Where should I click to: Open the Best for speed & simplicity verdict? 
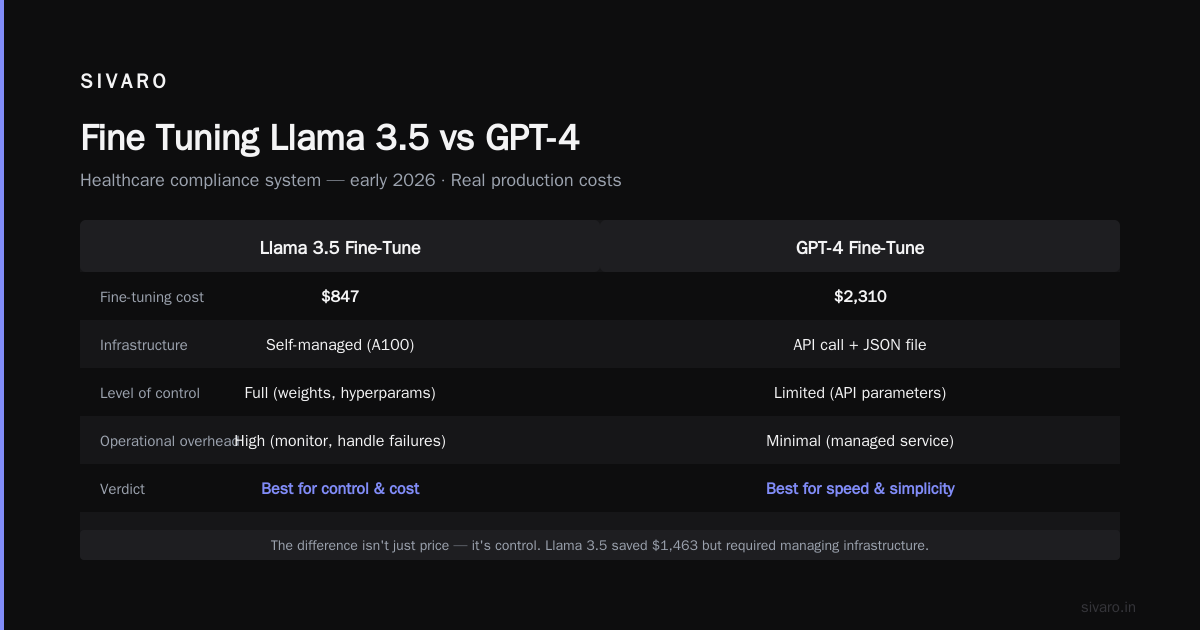coord(860,489)
